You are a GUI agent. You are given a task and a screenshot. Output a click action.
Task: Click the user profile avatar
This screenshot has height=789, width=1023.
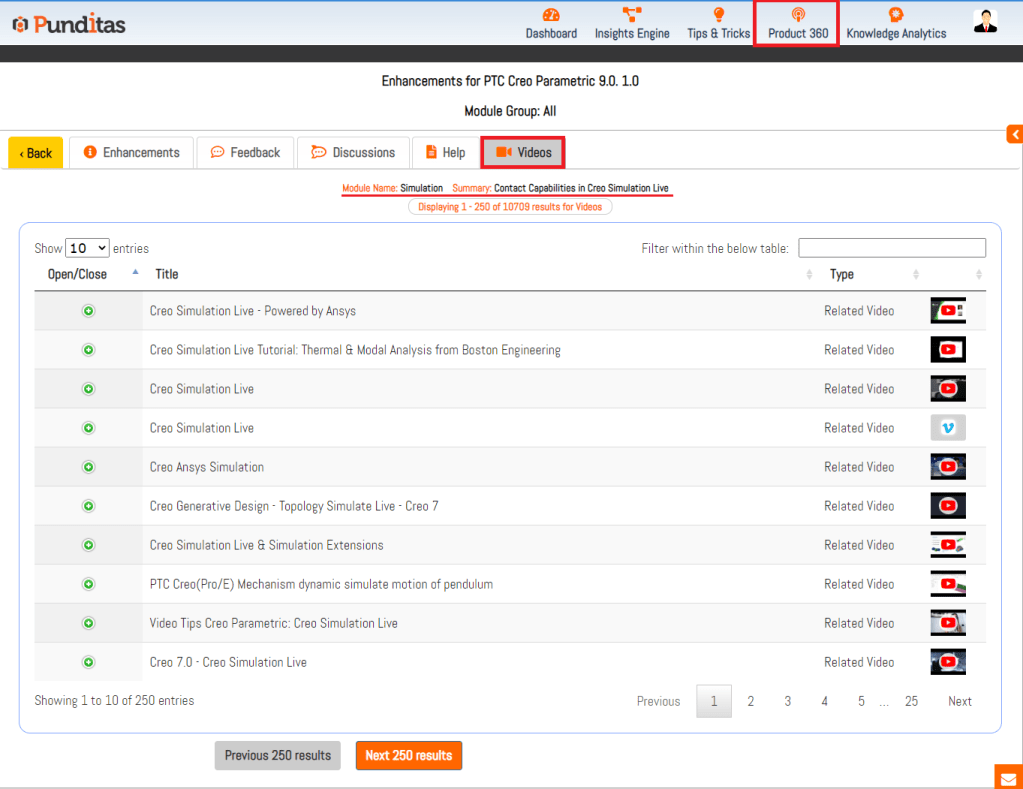(985, 22)
